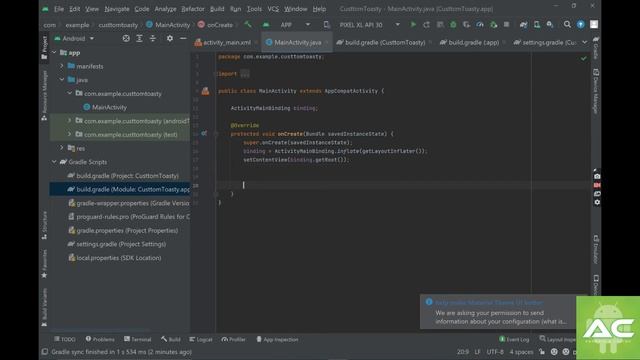The height and width of the screenshot is (360, 640).
Task: Click Select Opened File target icon
Action: 126,38
